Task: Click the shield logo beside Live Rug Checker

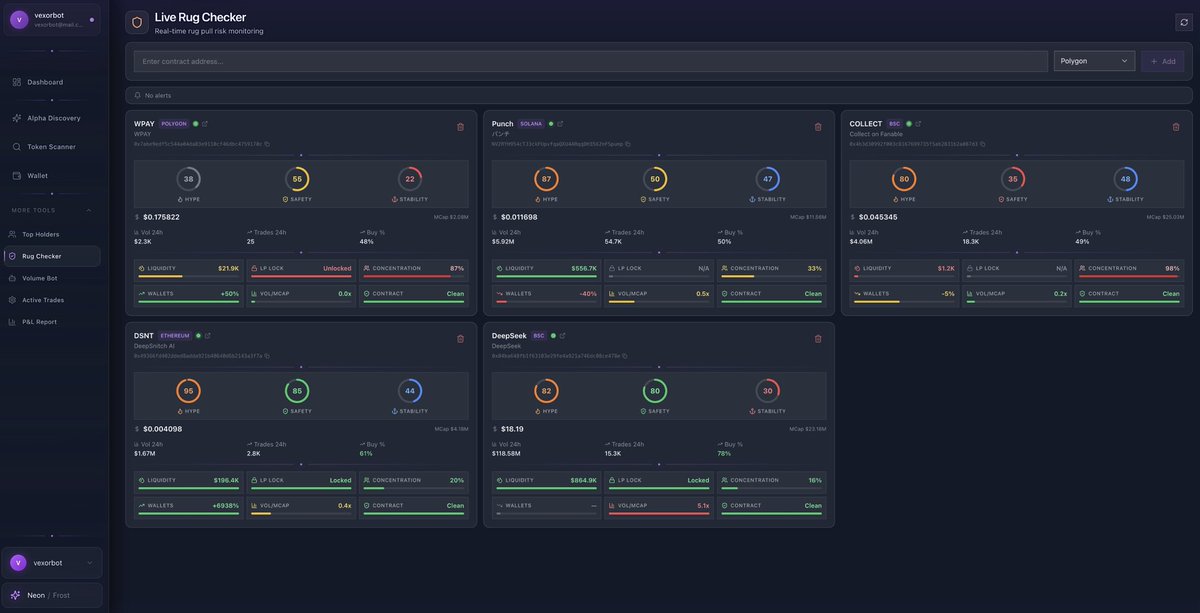Action: (137, 22)
